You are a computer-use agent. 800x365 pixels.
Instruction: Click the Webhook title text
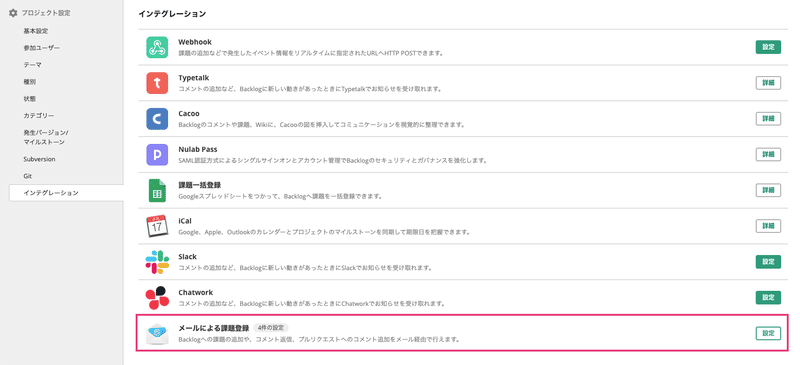coord(195,42)
